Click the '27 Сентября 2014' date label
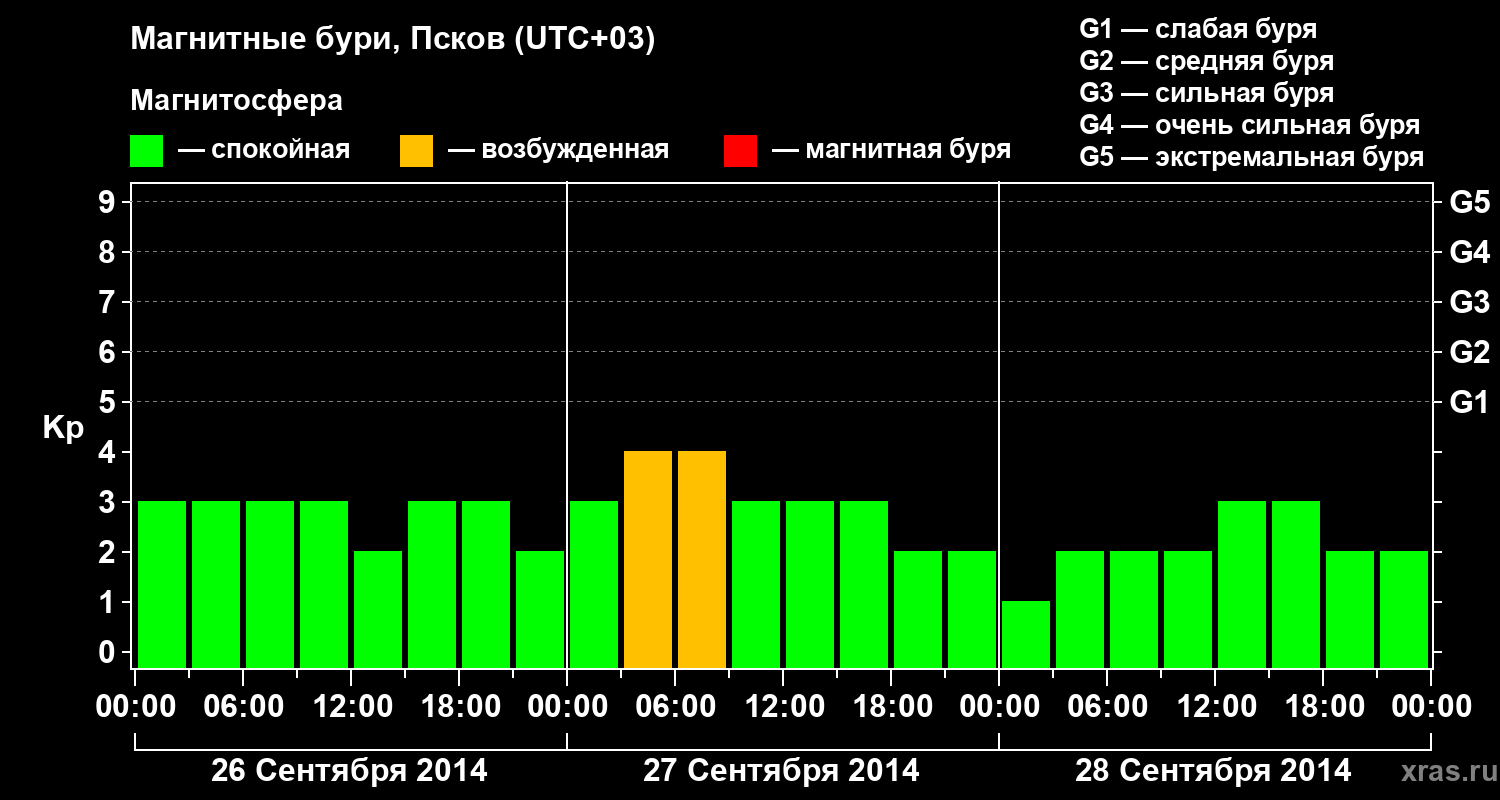The height and width of the screenshot is (800, 1500). (x=781, y=770)
